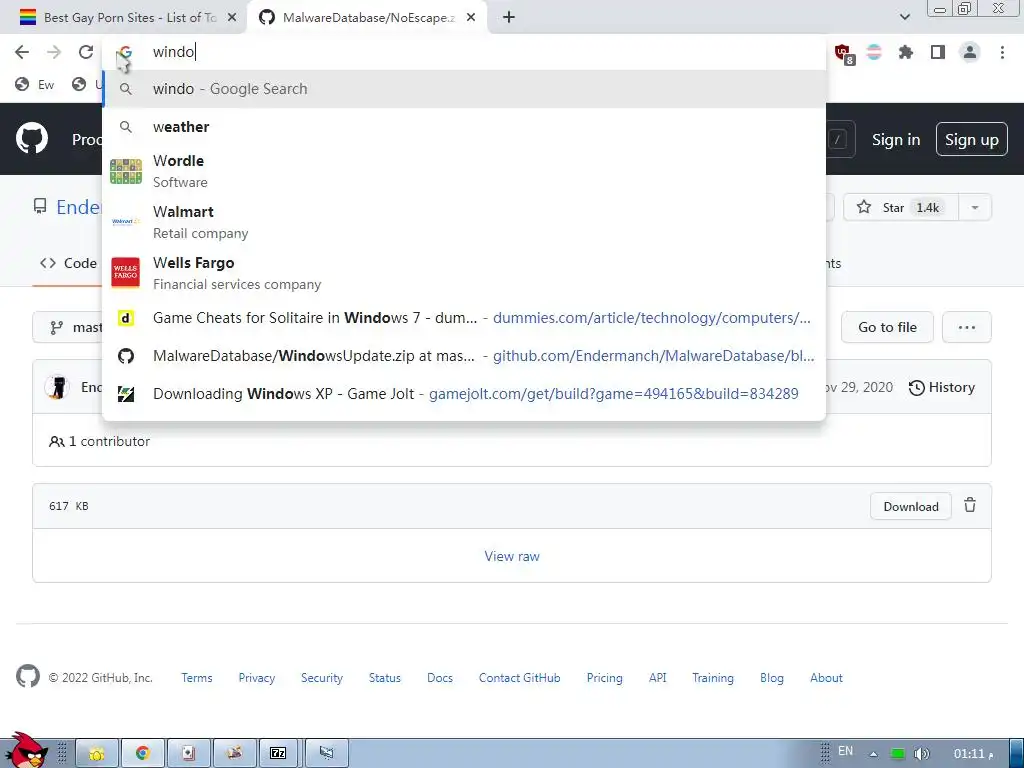The height and width of the screenshot is (768, 1024).
Task: Open the About footer link
Action: point(826,678)
